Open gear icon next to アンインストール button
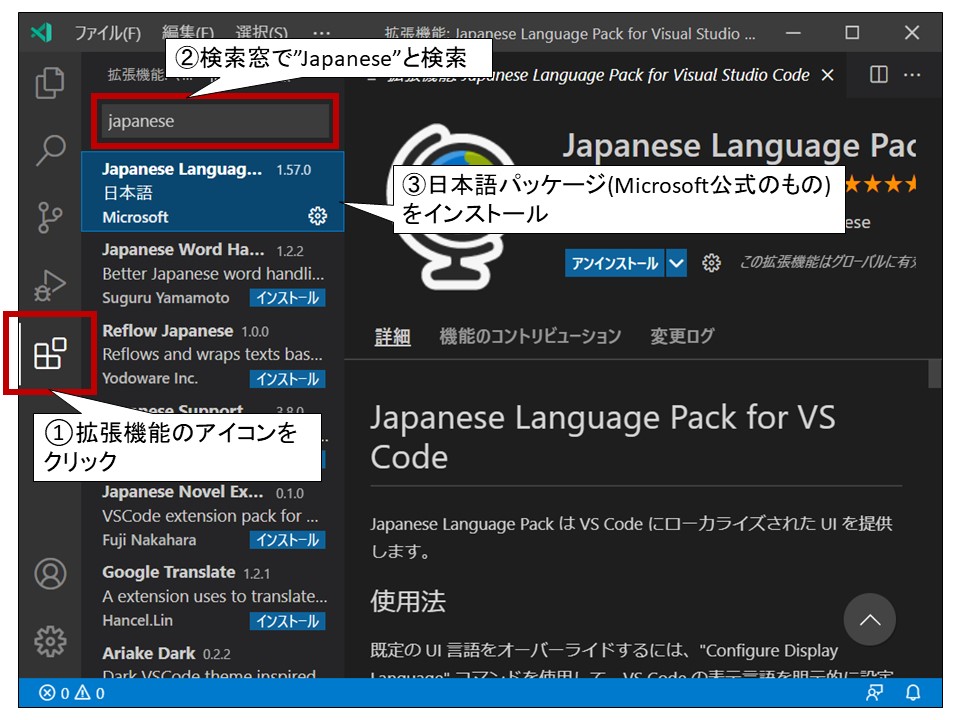This screenshot has width=960, height=720. point(711,263)
